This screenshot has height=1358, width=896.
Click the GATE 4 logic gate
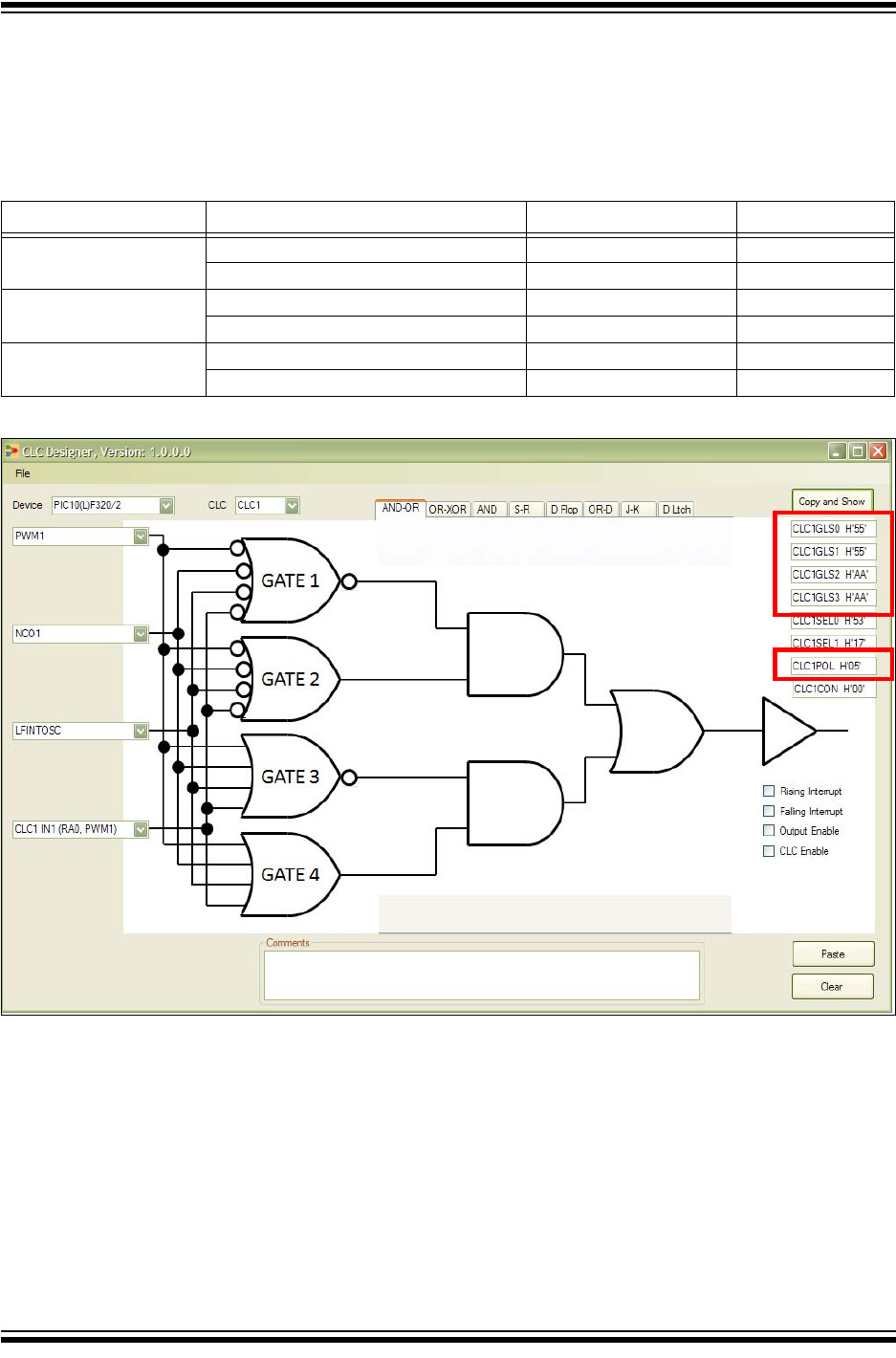coord(290,875)
